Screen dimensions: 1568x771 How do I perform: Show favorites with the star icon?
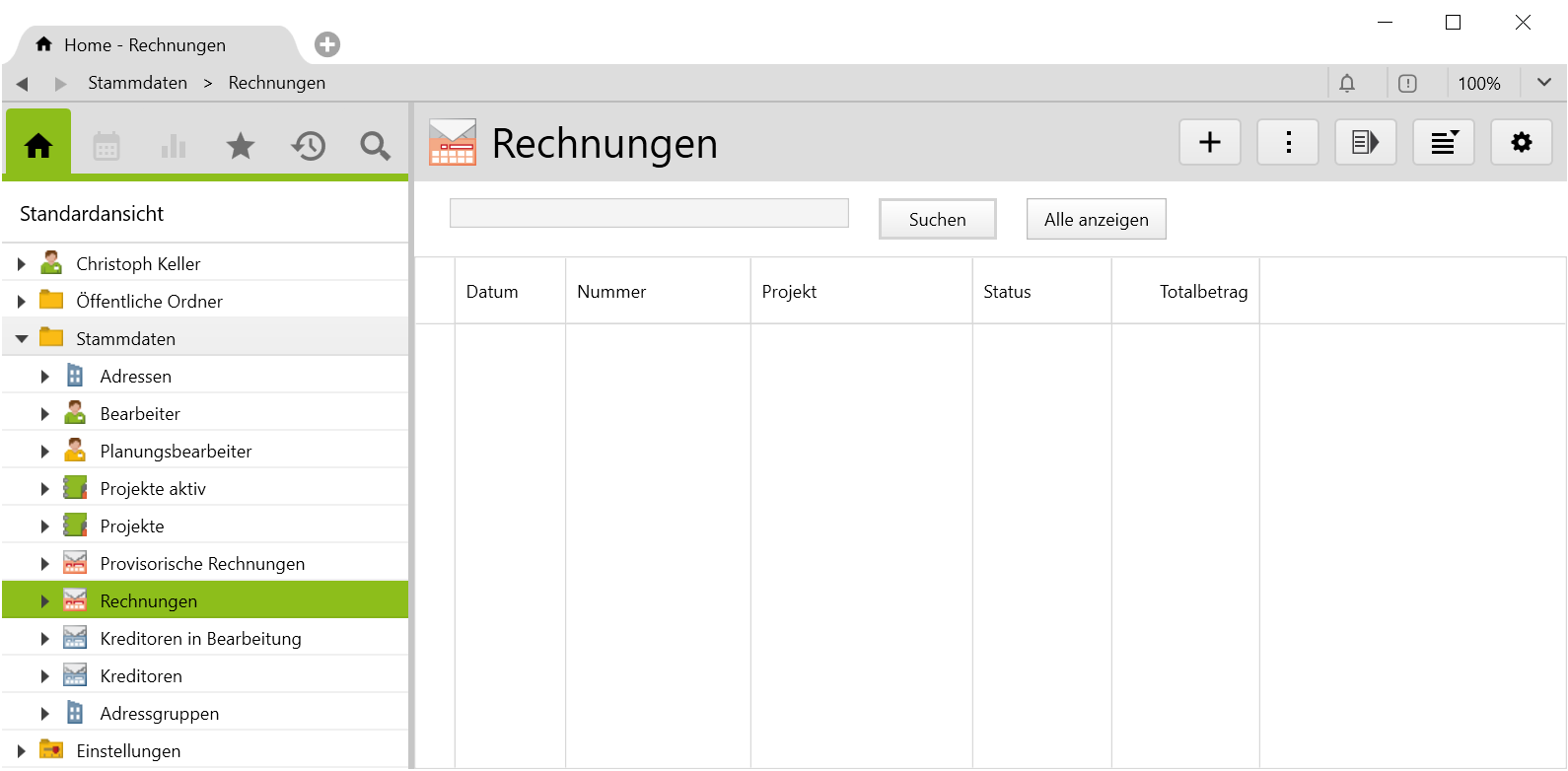(241, 147)
